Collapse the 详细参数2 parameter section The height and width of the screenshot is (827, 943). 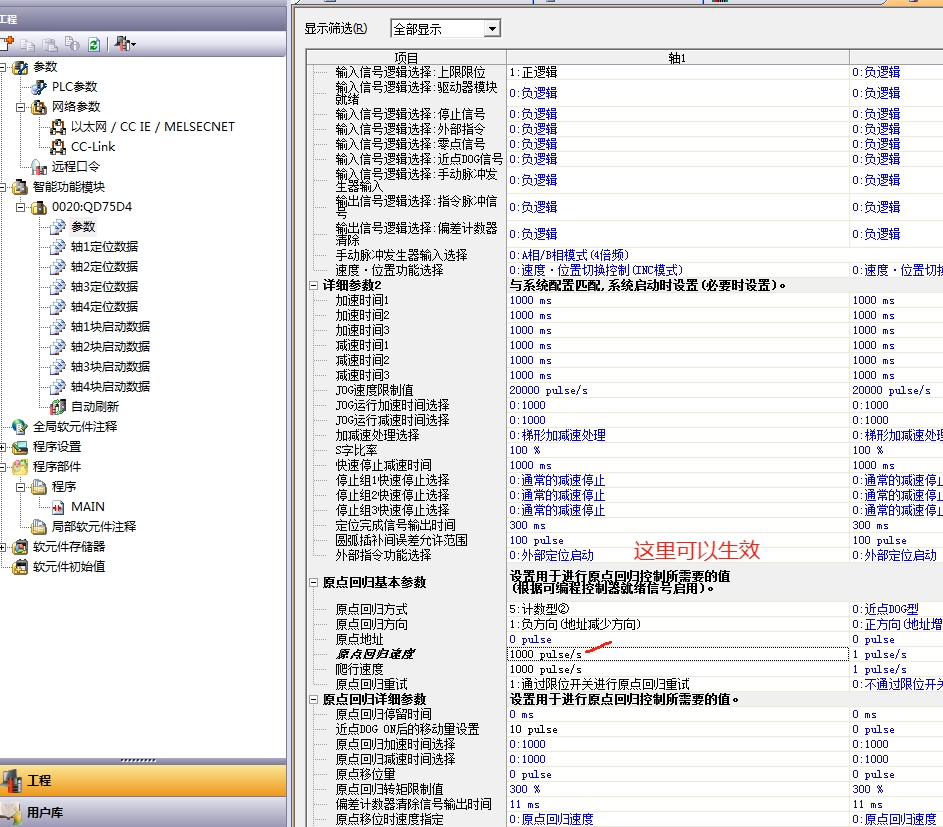[314, 285]
